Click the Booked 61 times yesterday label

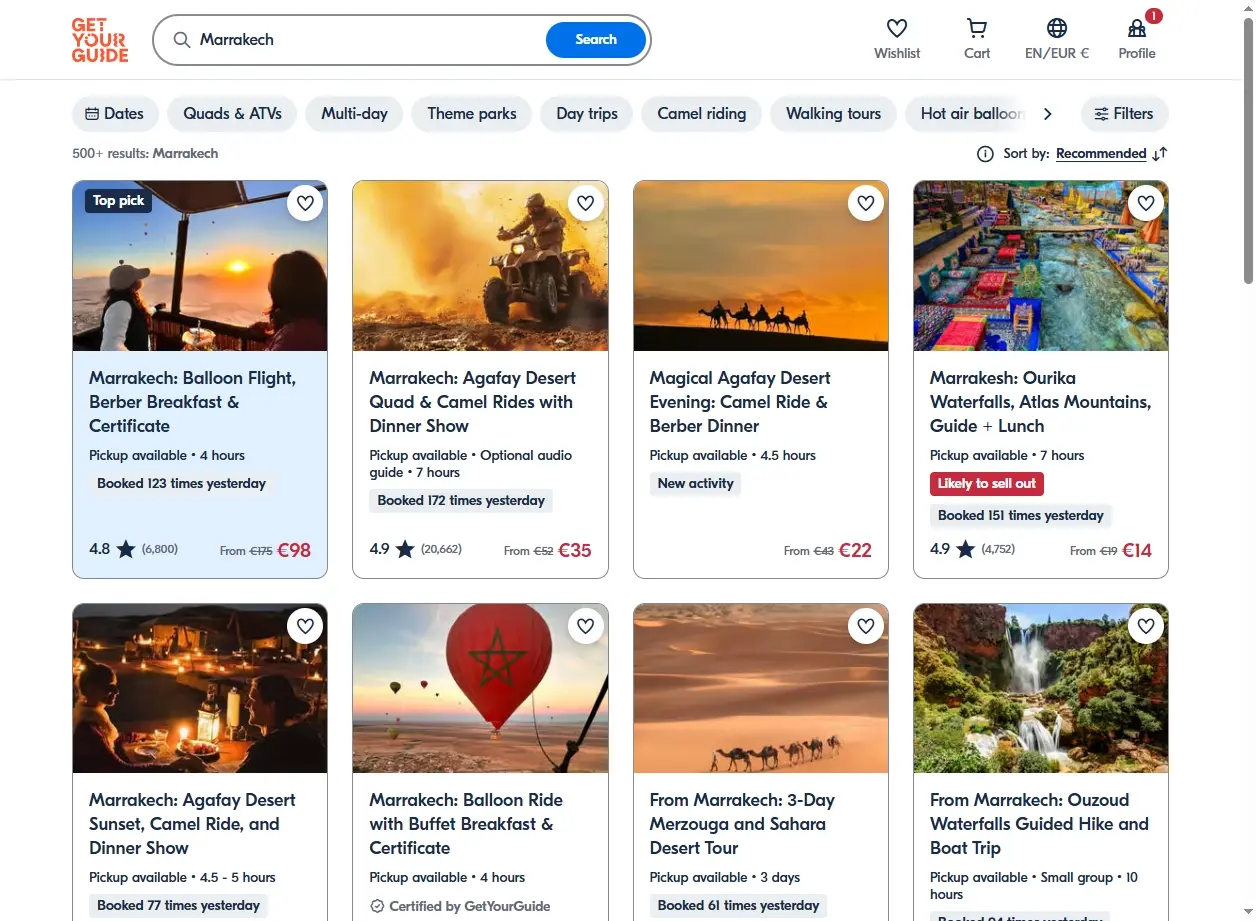pos(738,906)
